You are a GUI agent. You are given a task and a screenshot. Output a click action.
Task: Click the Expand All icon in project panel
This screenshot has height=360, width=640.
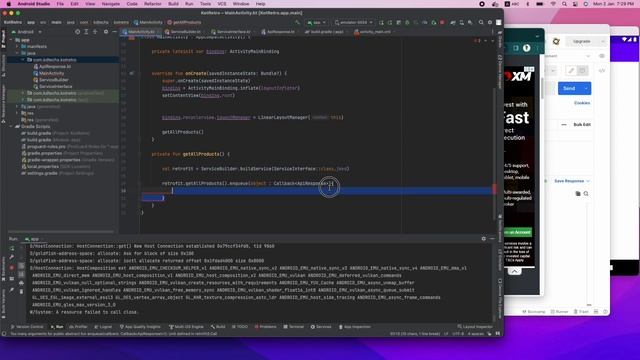[86, 32]
